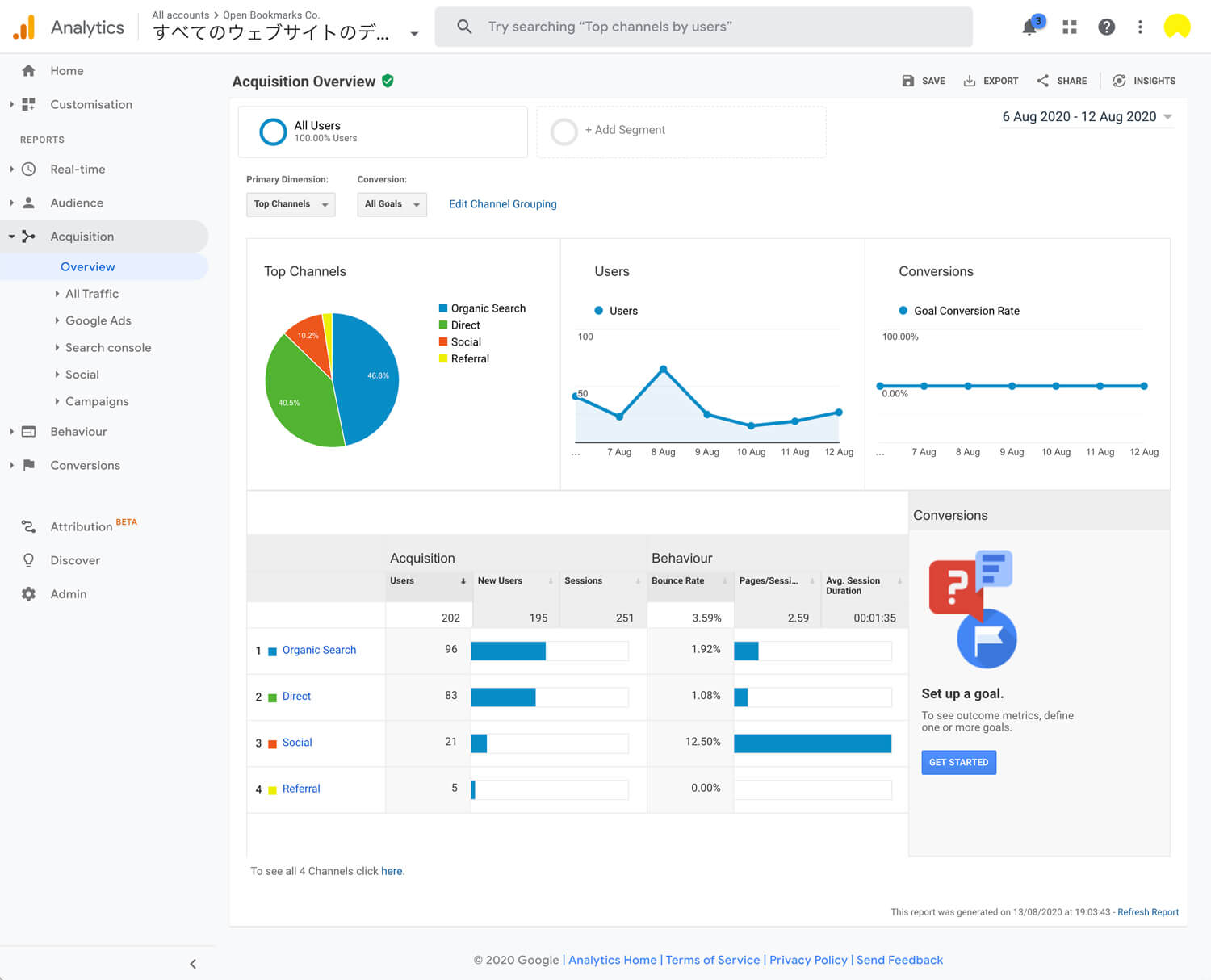Image resolution: width=1211 pixels, height=980 pixels.
Task: Click the Save floppy disk icon
Action: click(x=908, y=81)
